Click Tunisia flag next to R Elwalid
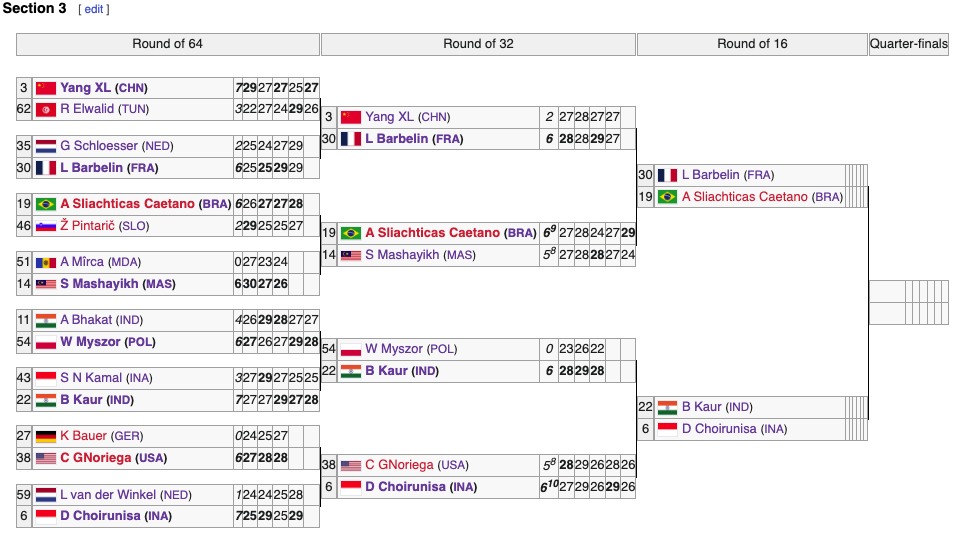The image size is (960, 537). [x=46, y=109]
